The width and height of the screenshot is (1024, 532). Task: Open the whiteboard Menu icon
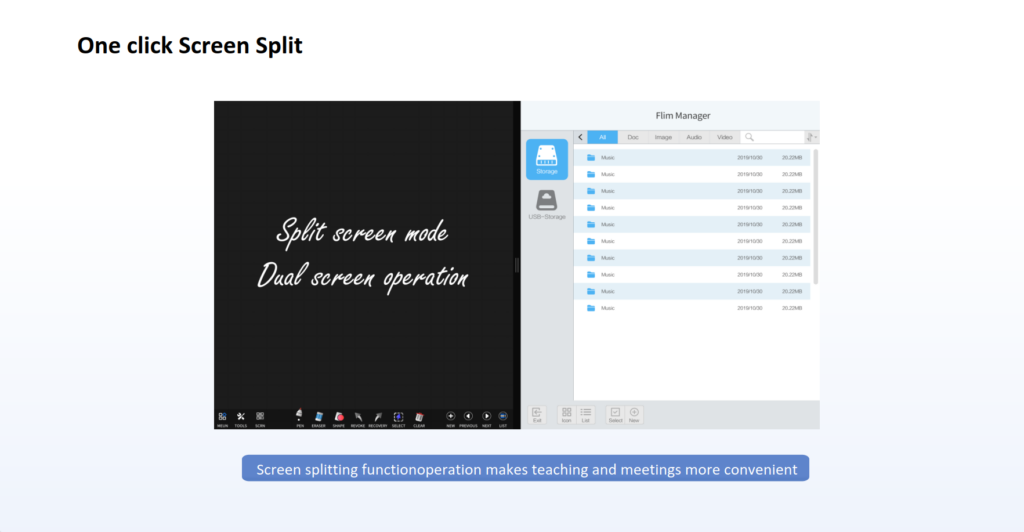[222, 416]
